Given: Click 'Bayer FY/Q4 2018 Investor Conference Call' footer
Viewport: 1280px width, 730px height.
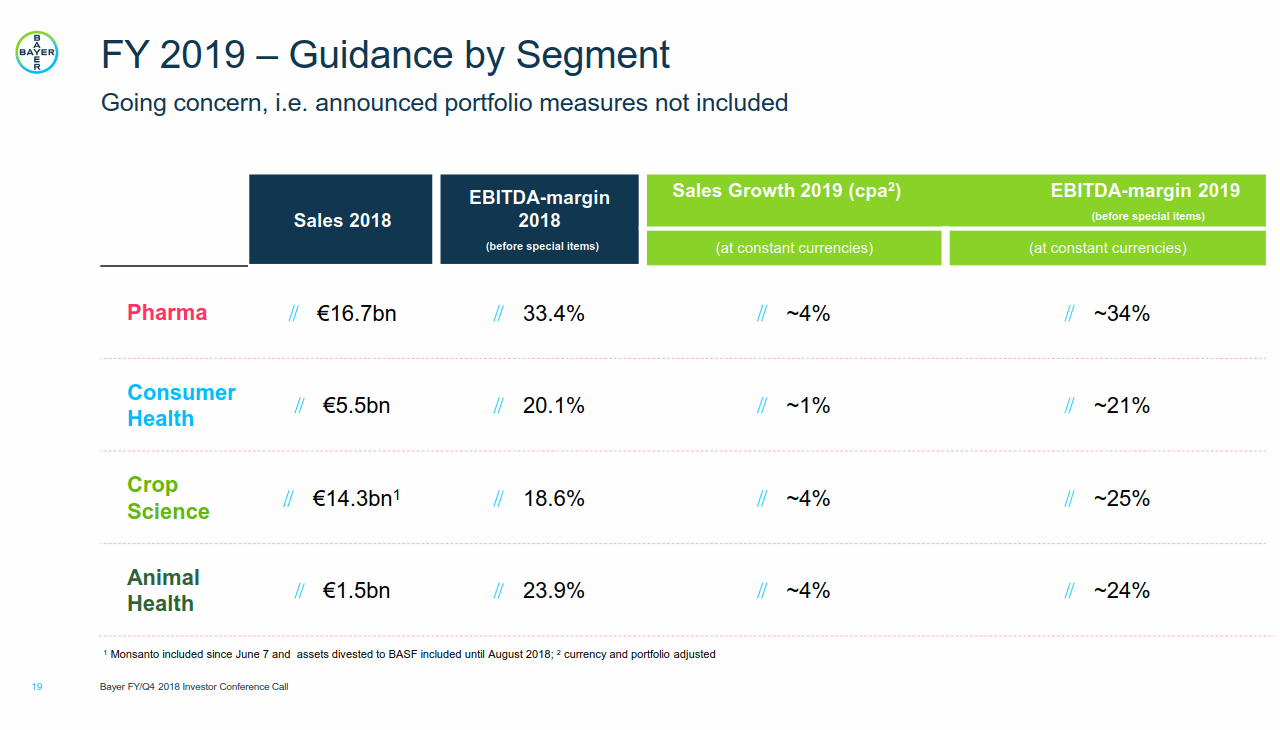Looking at the screenshot, I should tap(194, 687).
